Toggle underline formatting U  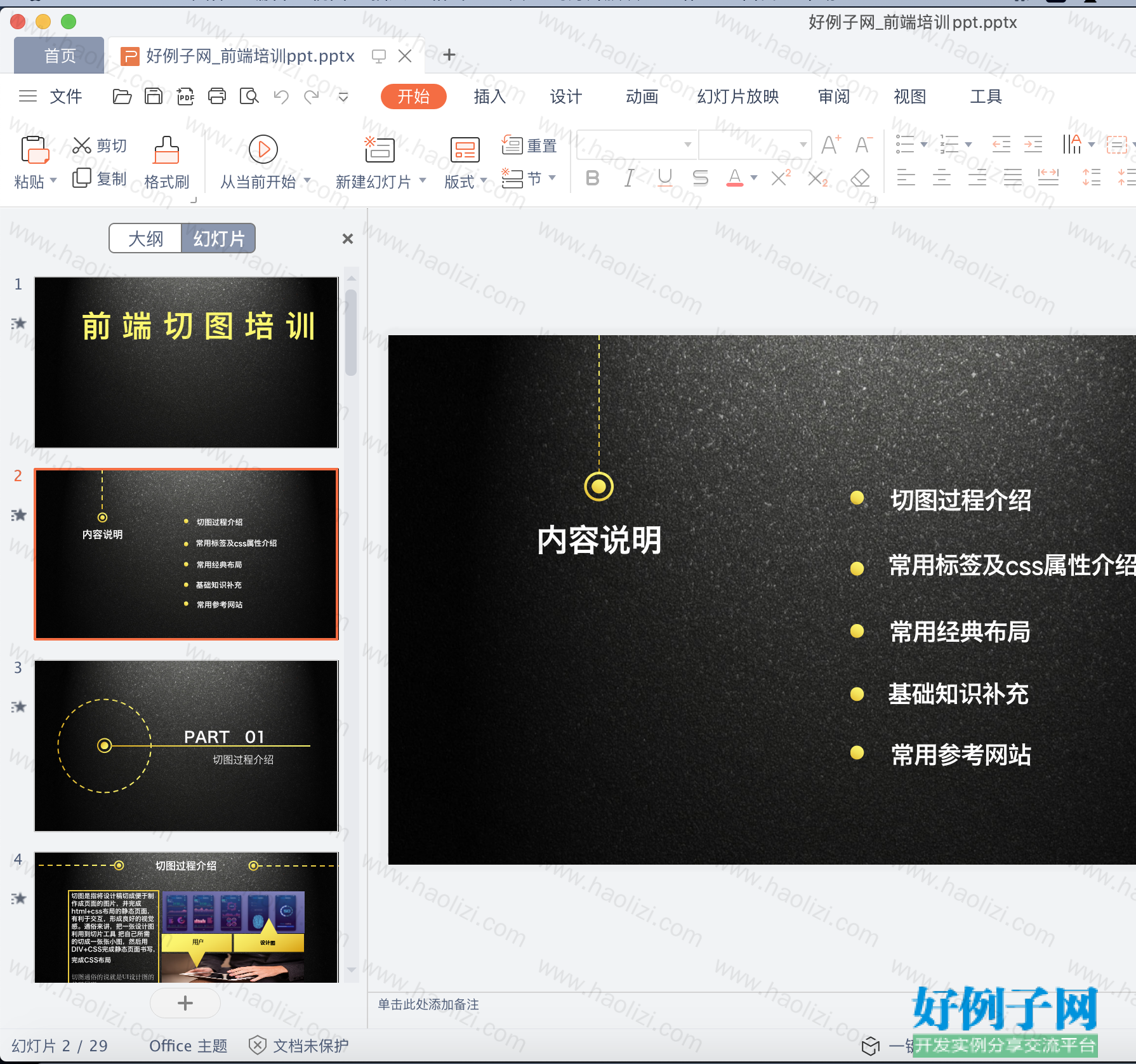tap(665, 178)
